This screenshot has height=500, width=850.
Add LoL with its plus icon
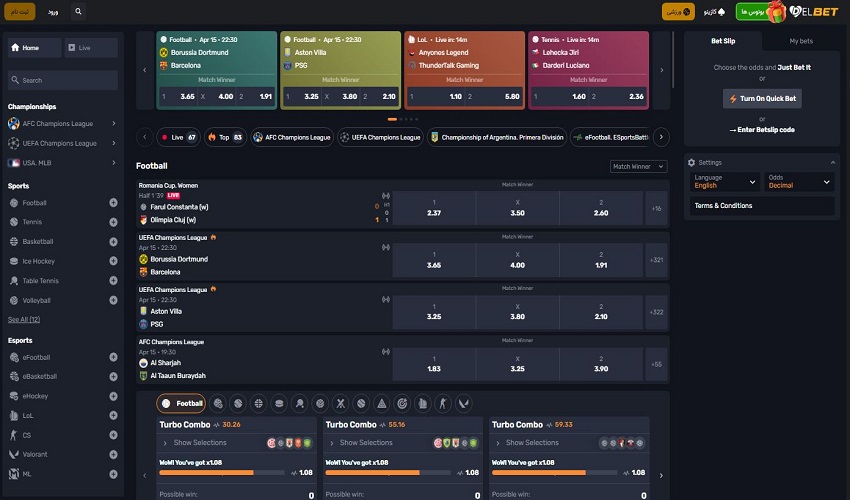click(113, 415)
